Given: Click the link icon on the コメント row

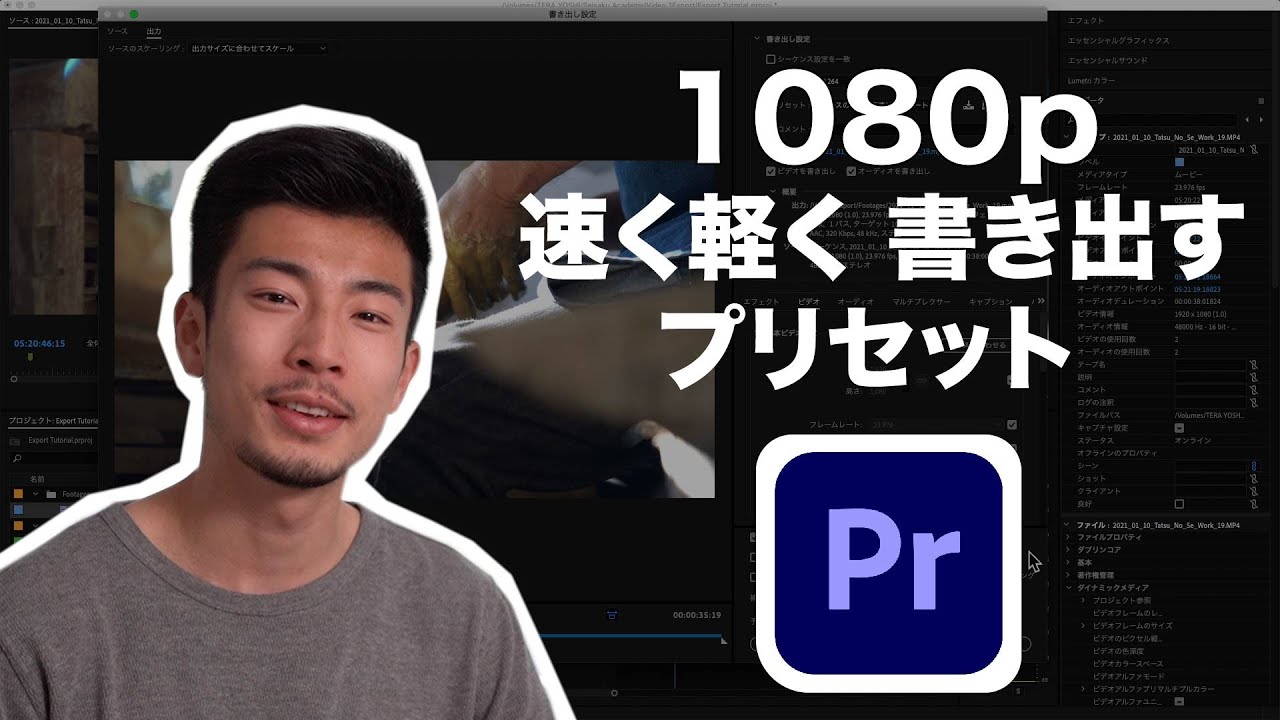Looking at the screenshot, I should click(1253, 390).
